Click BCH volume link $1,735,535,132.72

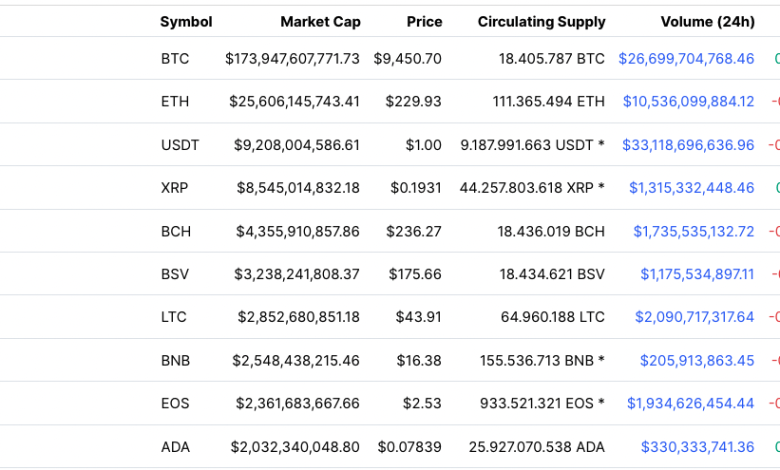[693, 231]
